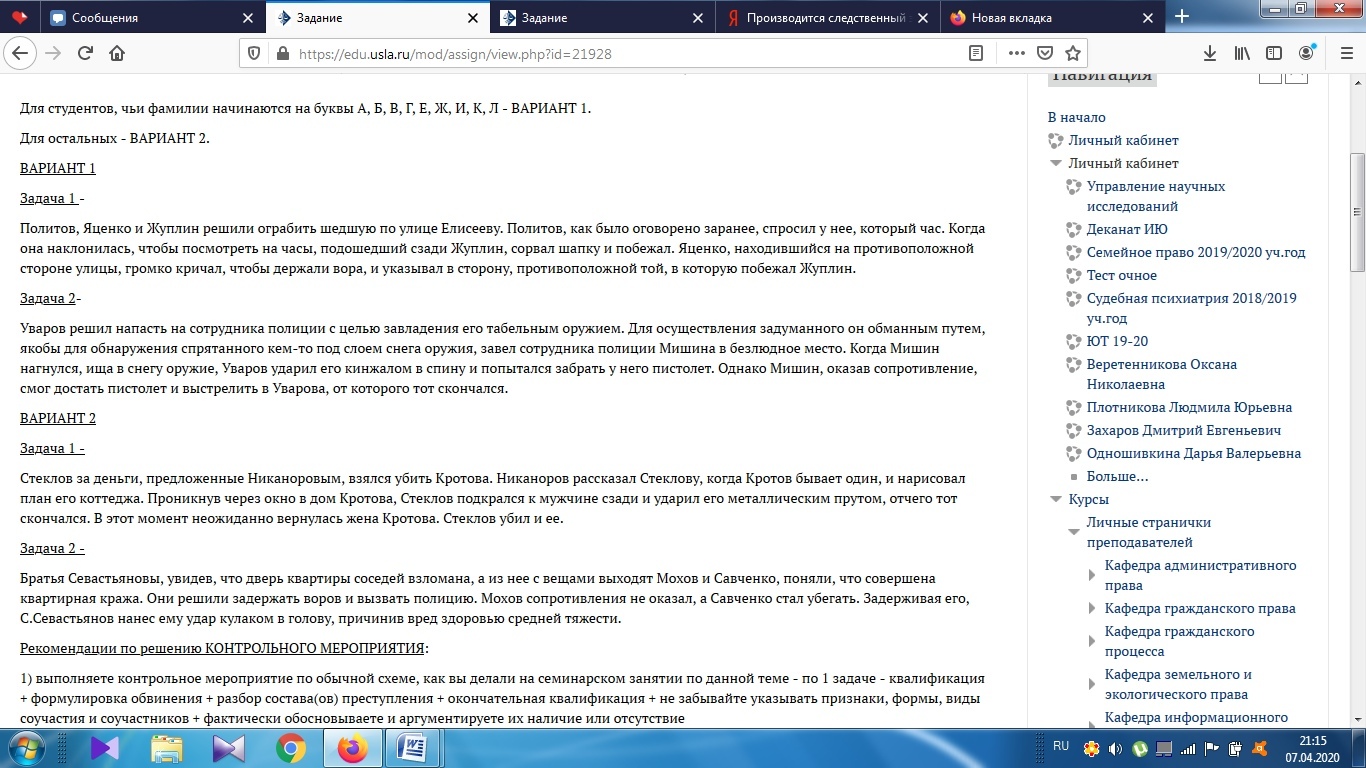Open the Firefox home page icon
This screenshot has height=768, width=1366.
click(x=117, y=53)
